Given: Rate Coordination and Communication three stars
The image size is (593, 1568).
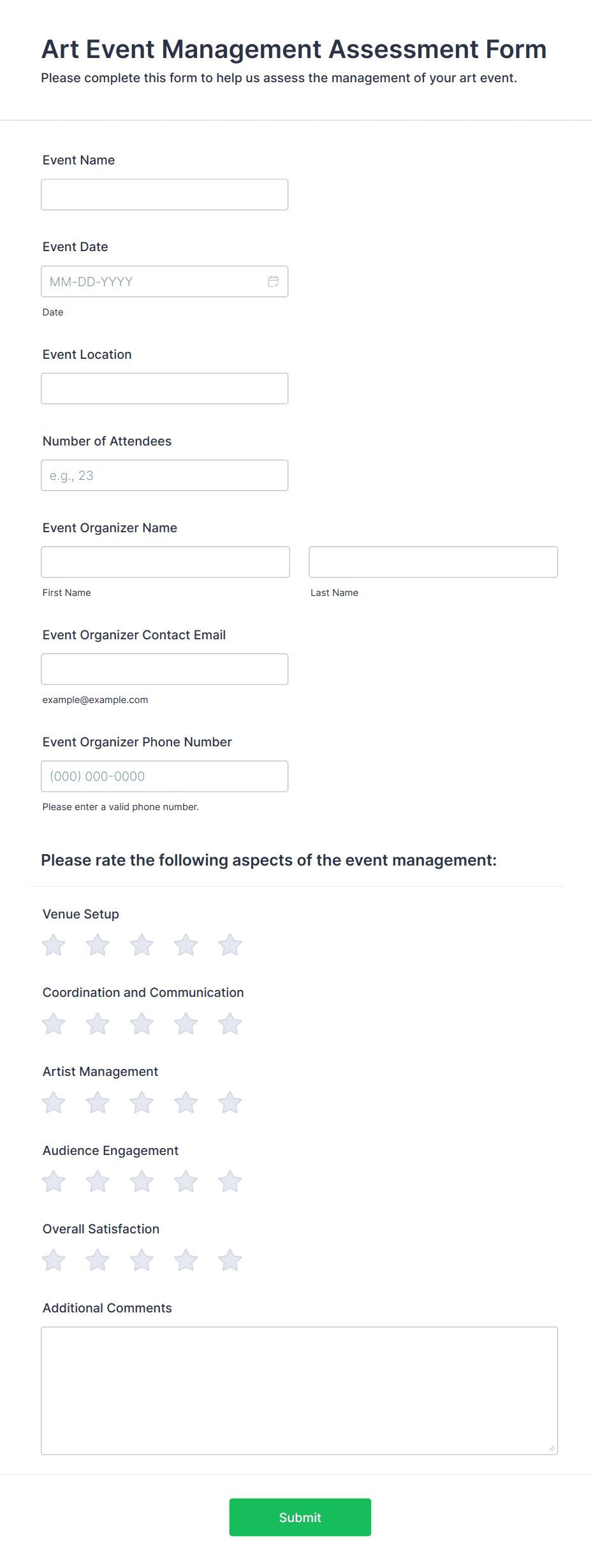Looking at the screenshot, I should click(142, 1024).
